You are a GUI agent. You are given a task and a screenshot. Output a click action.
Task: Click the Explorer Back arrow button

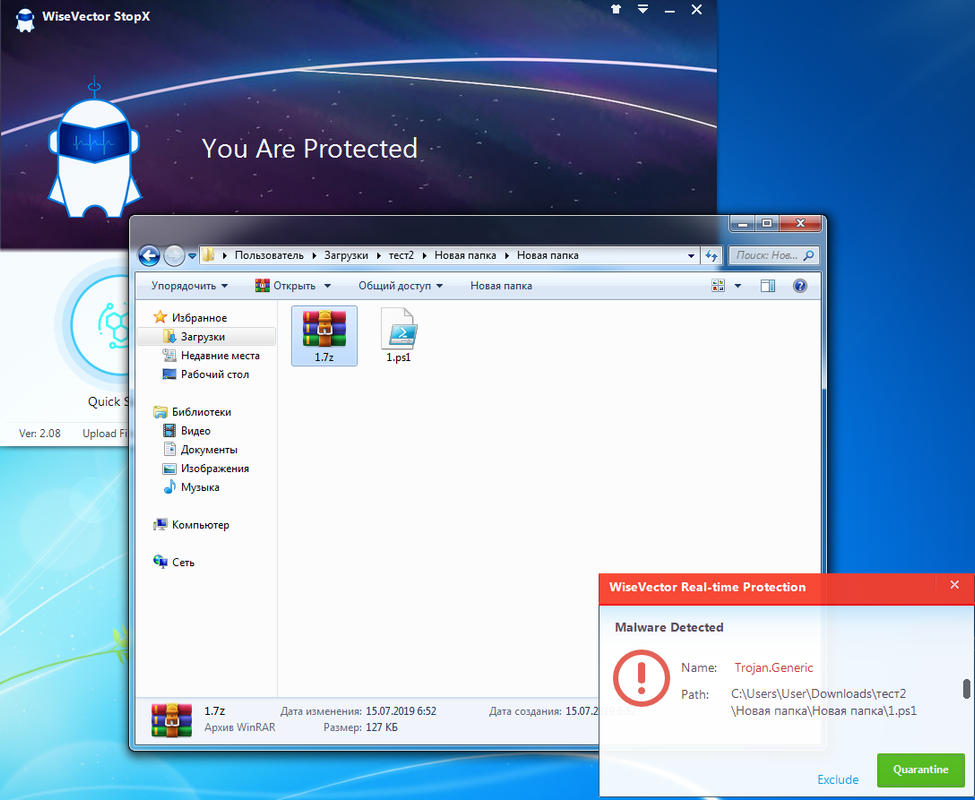click(x=149, y=255)
